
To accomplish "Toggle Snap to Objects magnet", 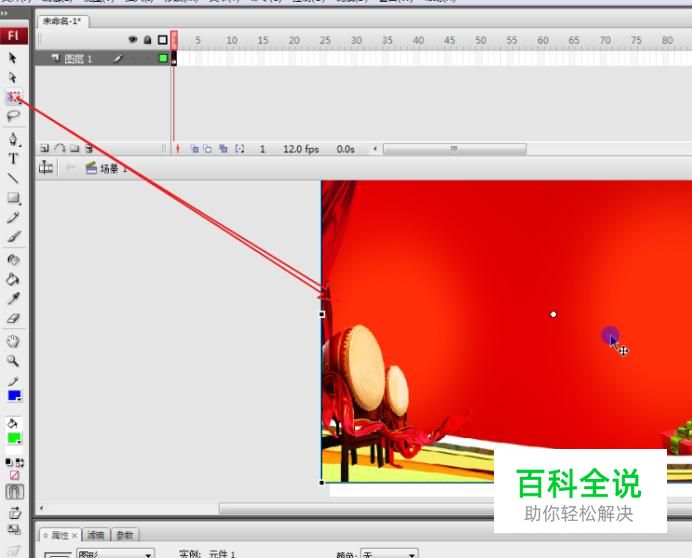I will pos(15,491).
